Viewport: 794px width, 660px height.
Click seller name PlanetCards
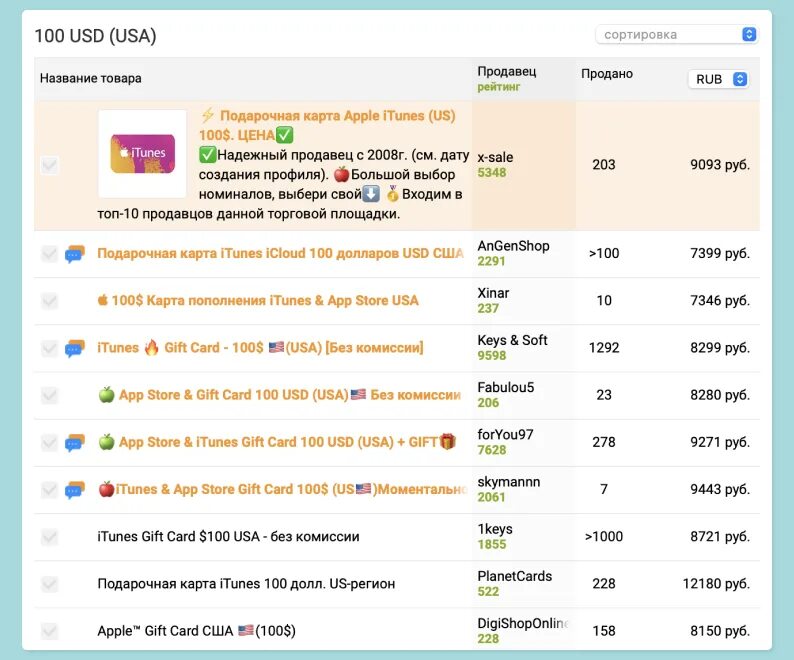tap(514, 576)
